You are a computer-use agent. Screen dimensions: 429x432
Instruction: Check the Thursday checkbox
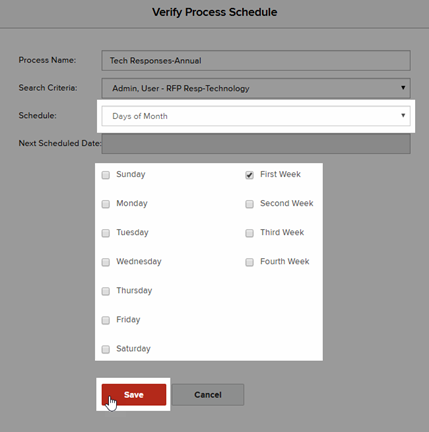(x=106, y=291)
